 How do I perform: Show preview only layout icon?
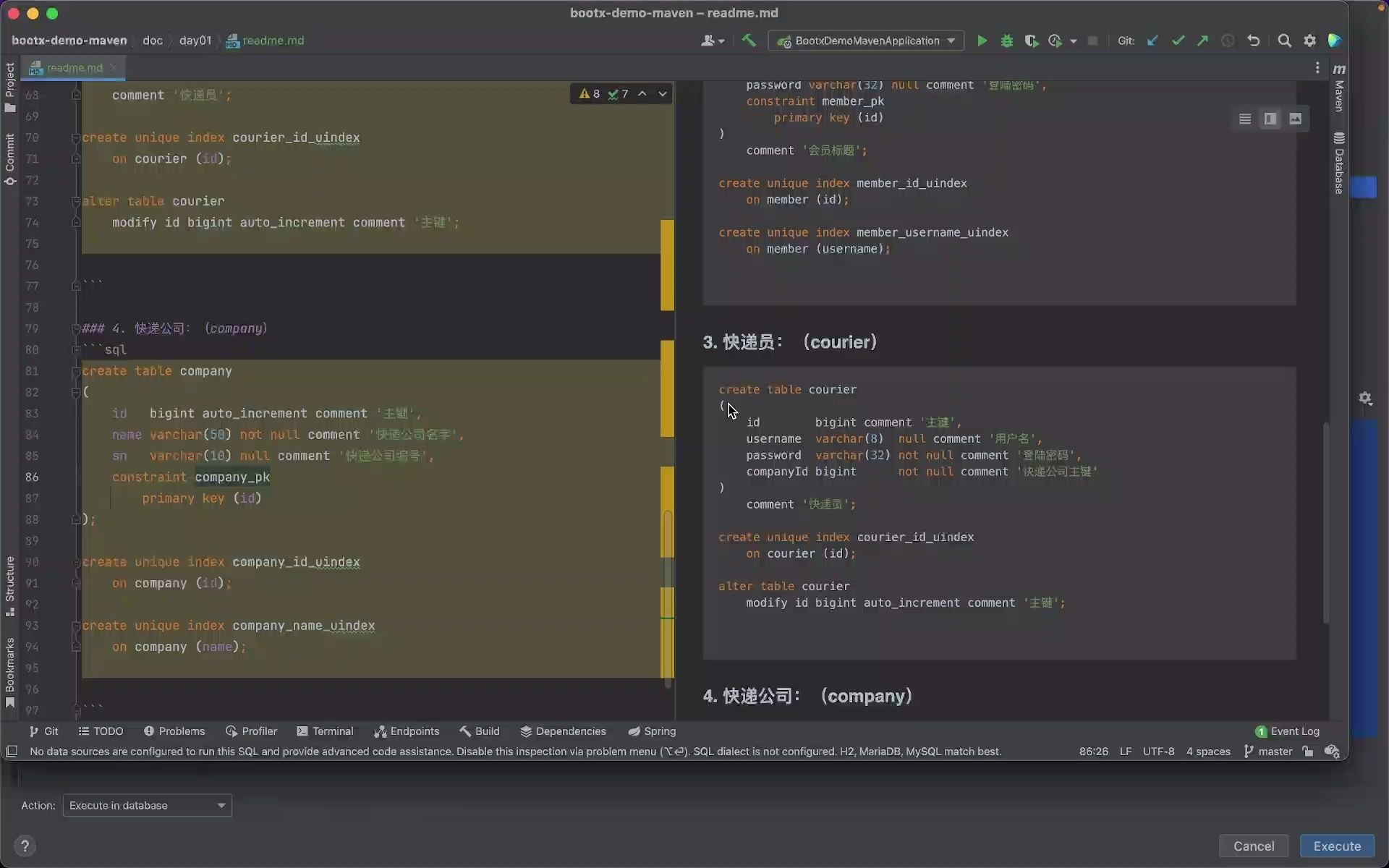pyautogui.click(x=1295, y=119)
